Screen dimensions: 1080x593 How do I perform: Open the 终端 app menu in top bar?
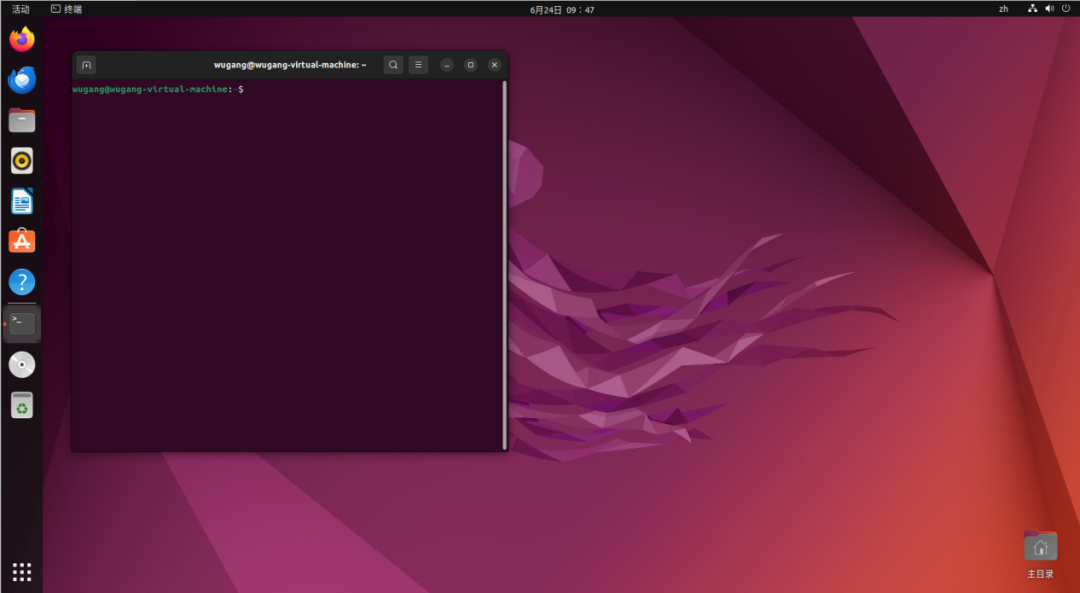click(x=67, y=9)
